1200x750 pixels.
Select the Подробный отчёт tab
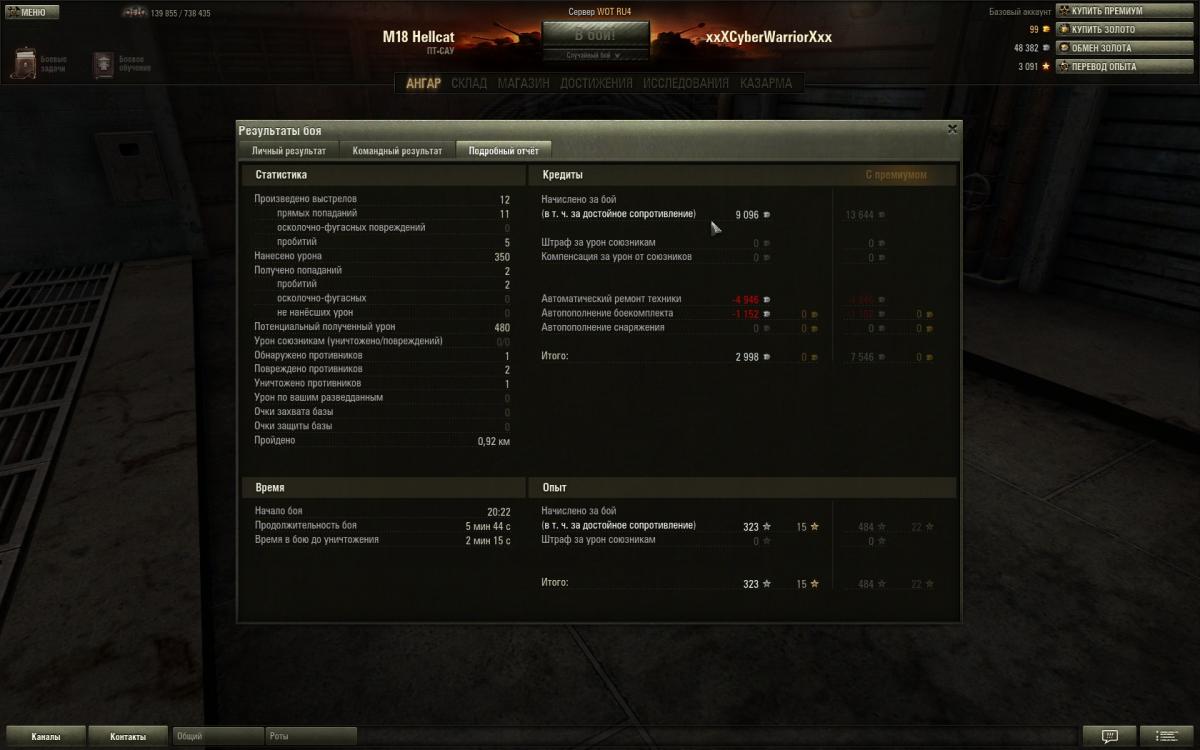coord(504,151)
